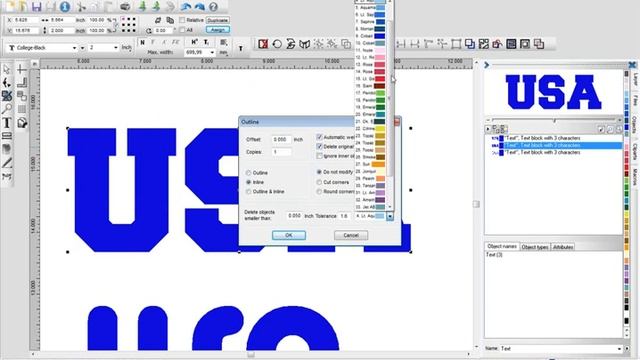This screenshot has height=360, width=640.
Task: Click the copy objects icon beside Relative
Action: (x=170, y=20)
